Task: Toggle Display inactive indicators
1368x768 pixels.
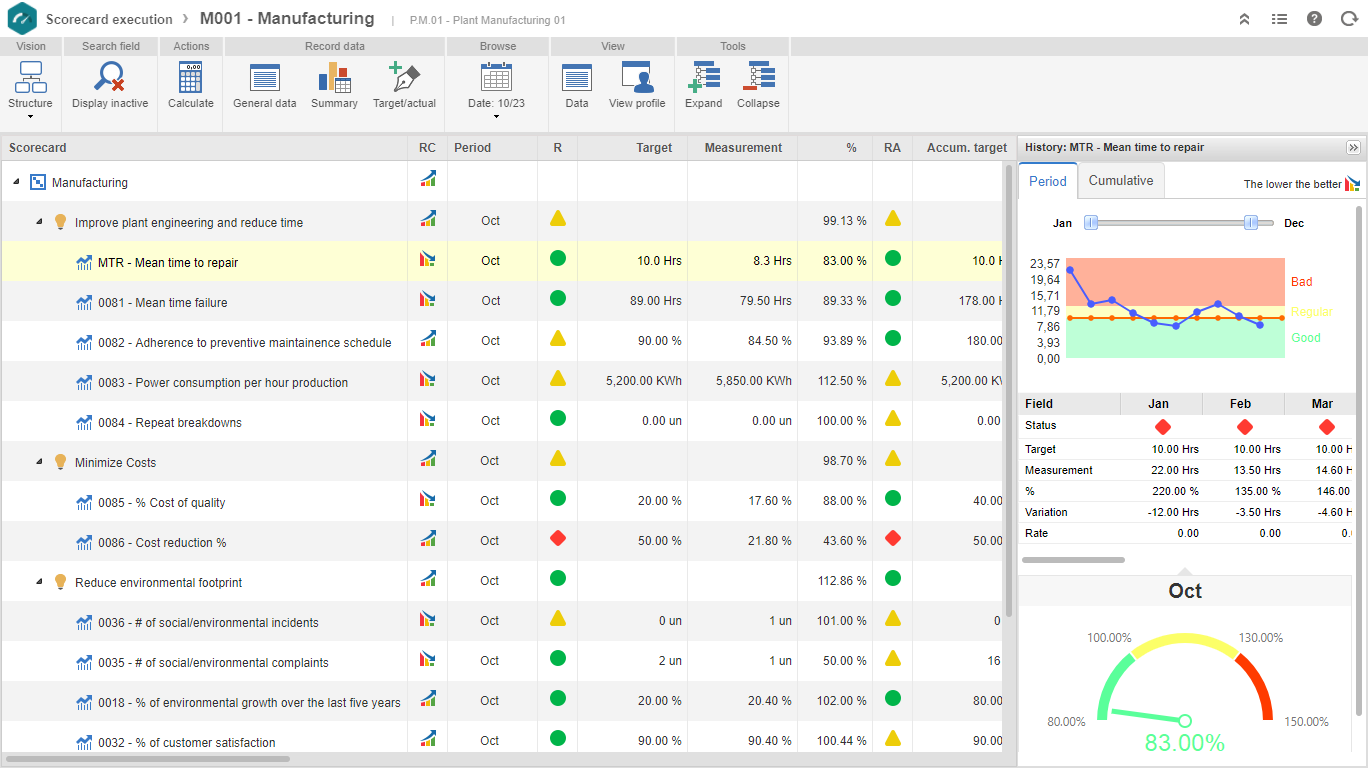Action: (x=110, y=85)
